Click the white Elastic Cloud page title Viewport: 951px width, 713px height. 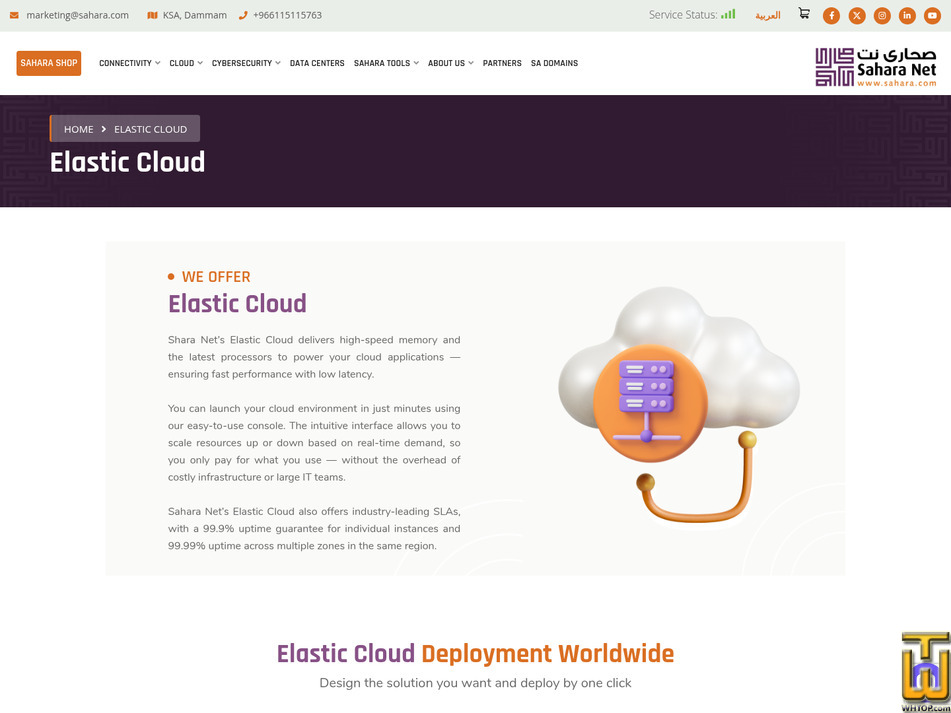click(x=127, y=162)
